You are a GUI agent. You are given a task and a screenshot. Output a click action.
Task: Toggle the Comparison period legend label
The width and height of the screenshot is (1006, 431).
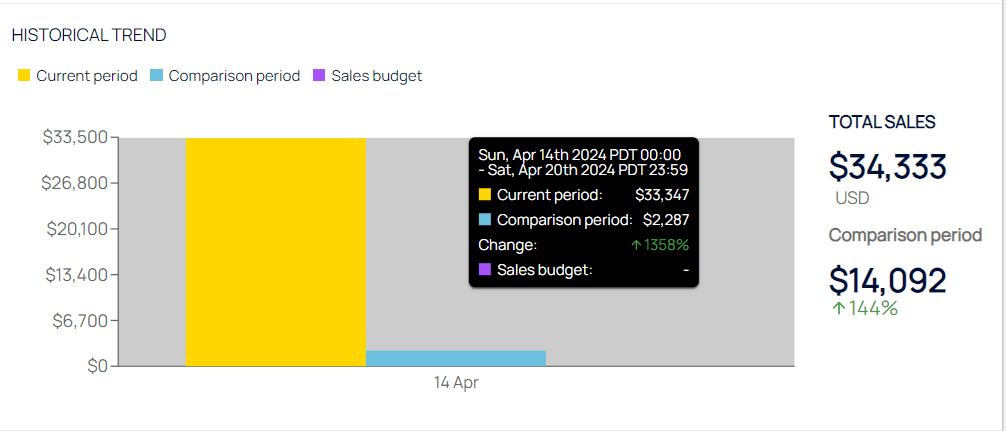coord(234,76)
